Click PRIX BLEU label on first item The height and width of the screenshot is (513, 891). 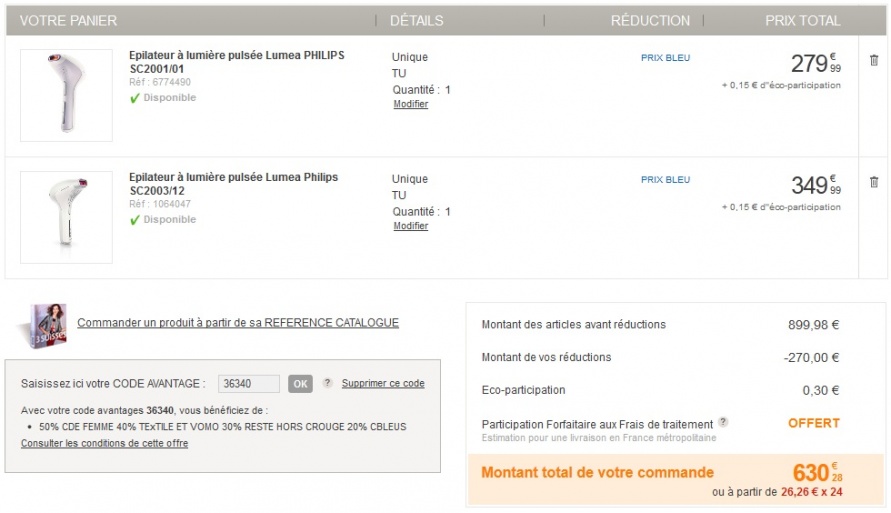pos(665,58)
